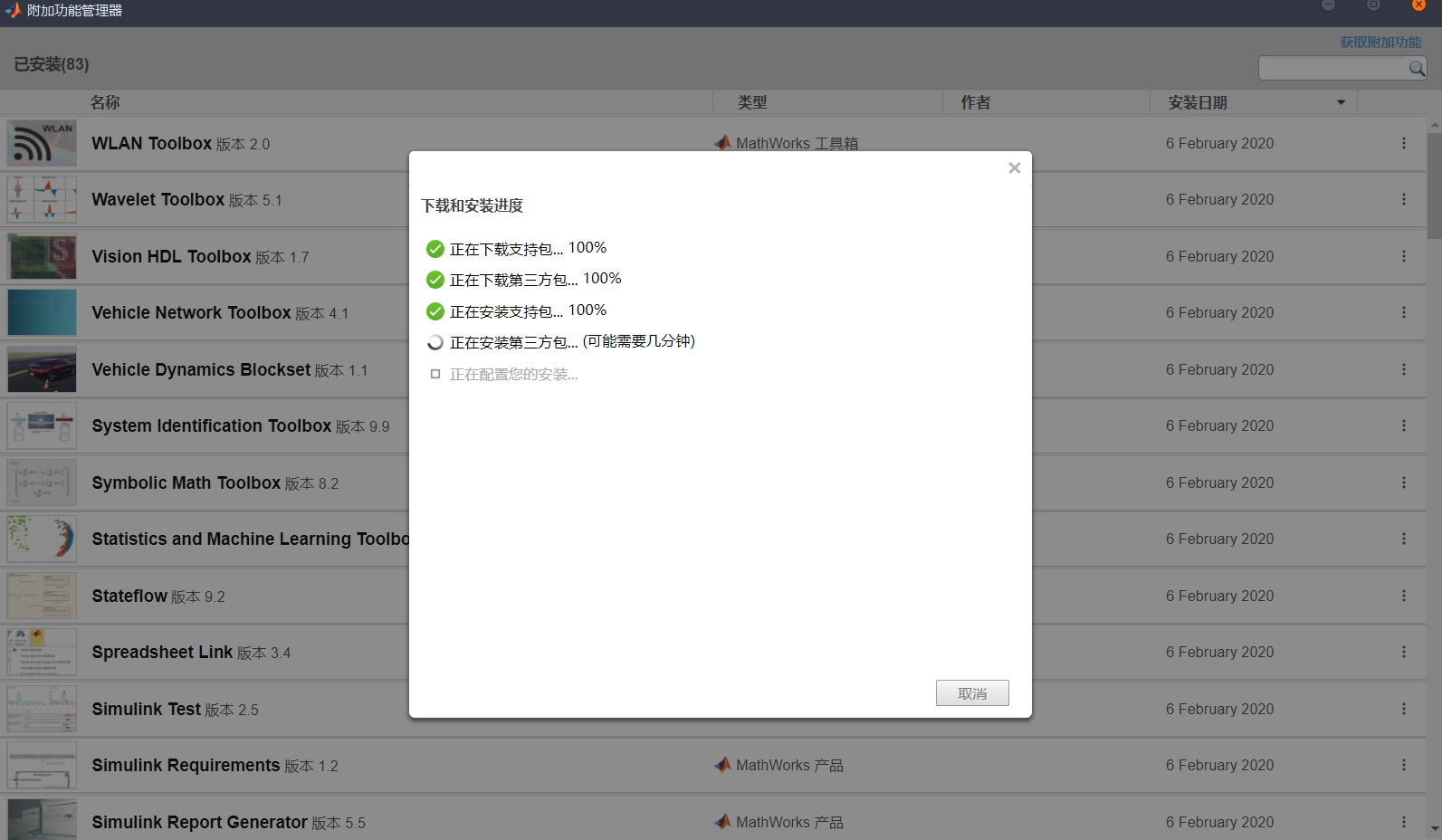Open options menu for Vehicle Dynamics Blockset row
The image size is (1442, 840).
click(x=1404, y=369)
